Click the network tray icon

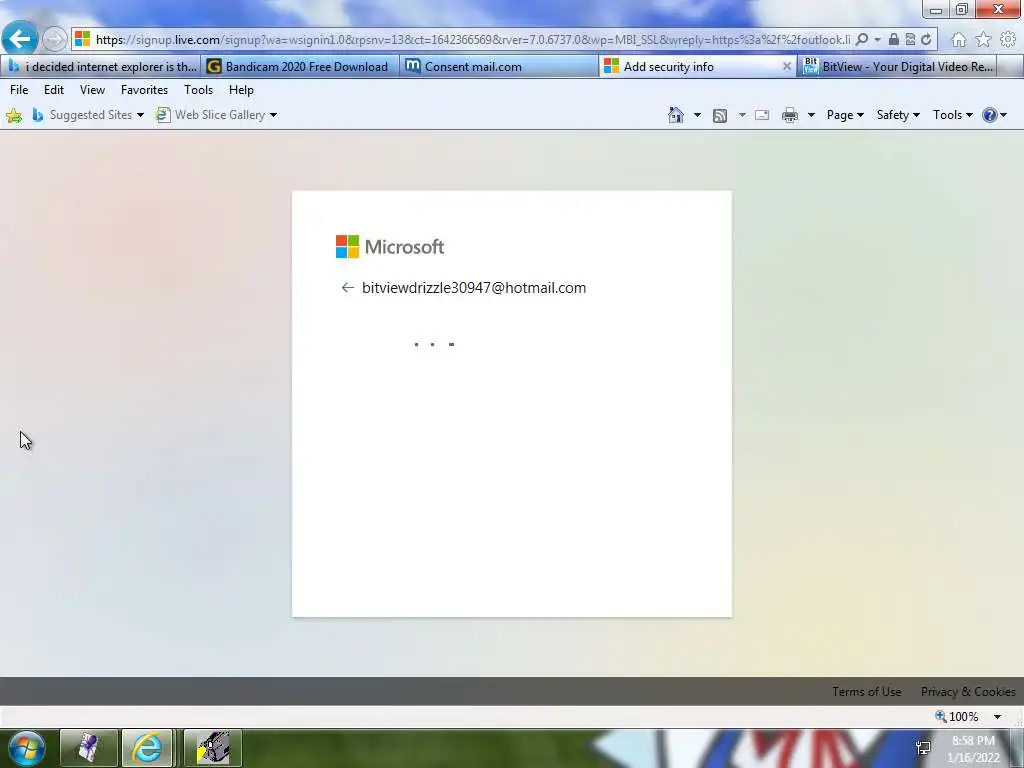923,748
